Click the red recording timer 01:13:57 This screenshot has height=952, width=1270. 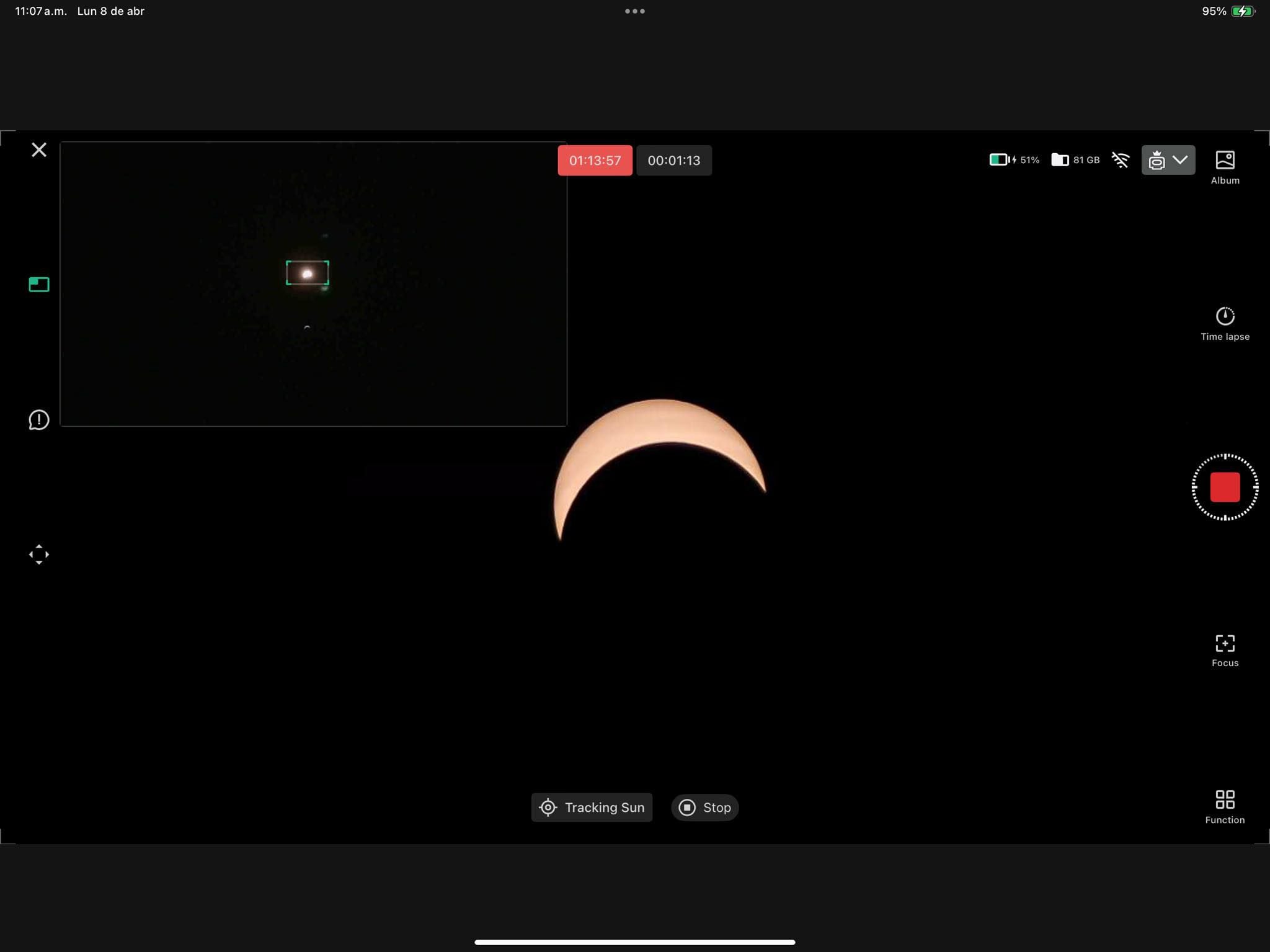click(594, 160)
